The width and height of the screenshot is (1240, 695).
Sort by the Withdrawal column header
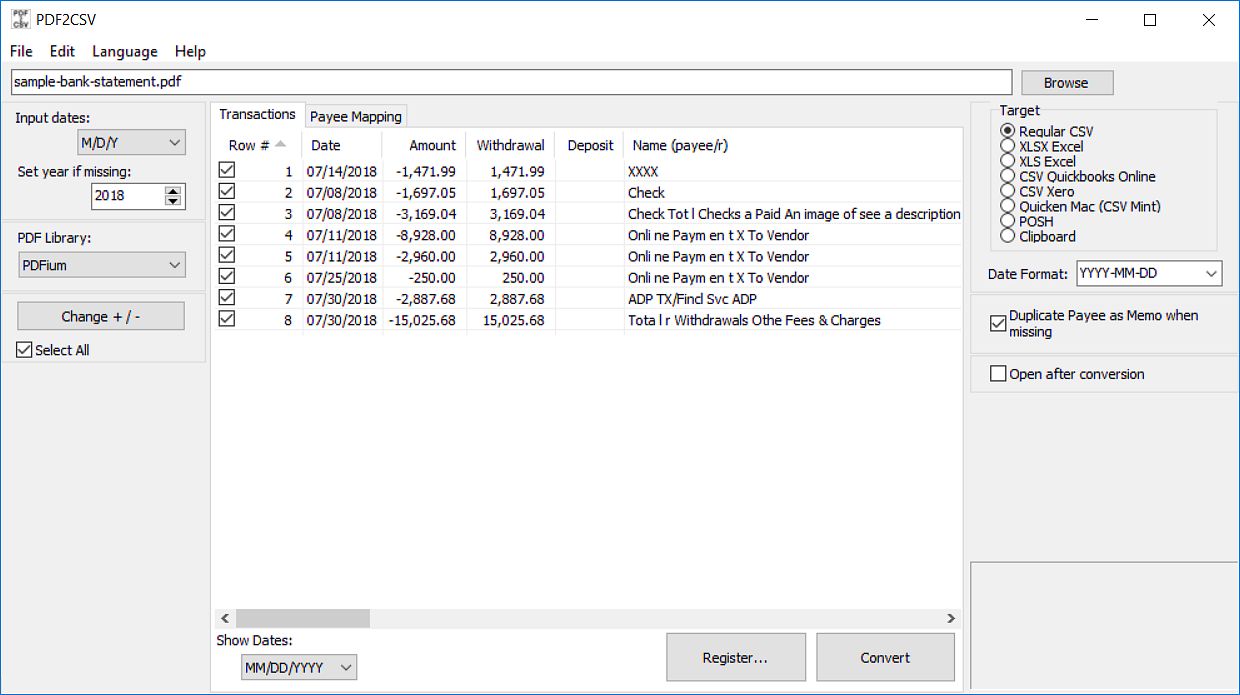click(510, 145)
